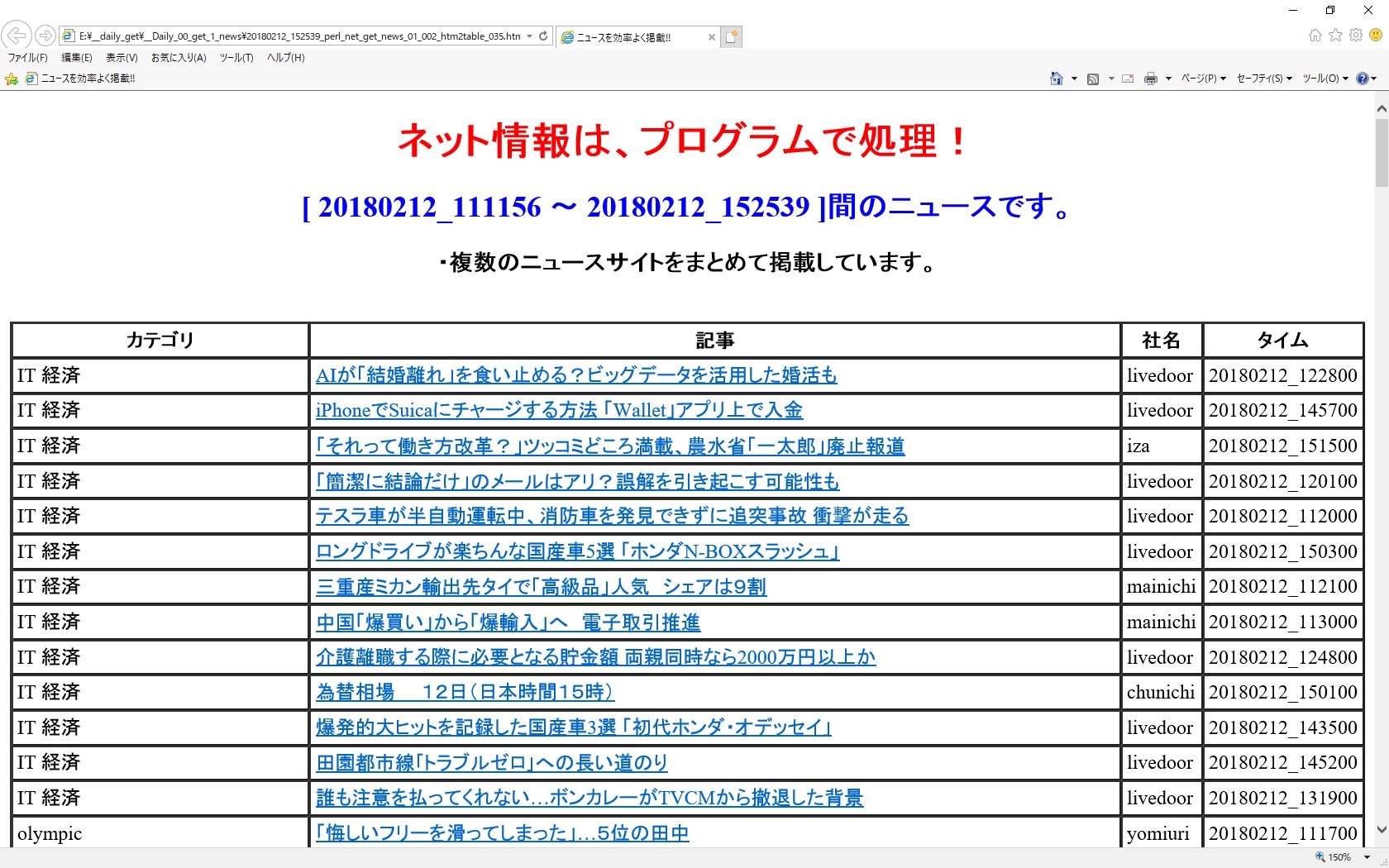Click the browser Forward arrow button
This screenshot has width=1389, height=868.
tap(45, 36)
